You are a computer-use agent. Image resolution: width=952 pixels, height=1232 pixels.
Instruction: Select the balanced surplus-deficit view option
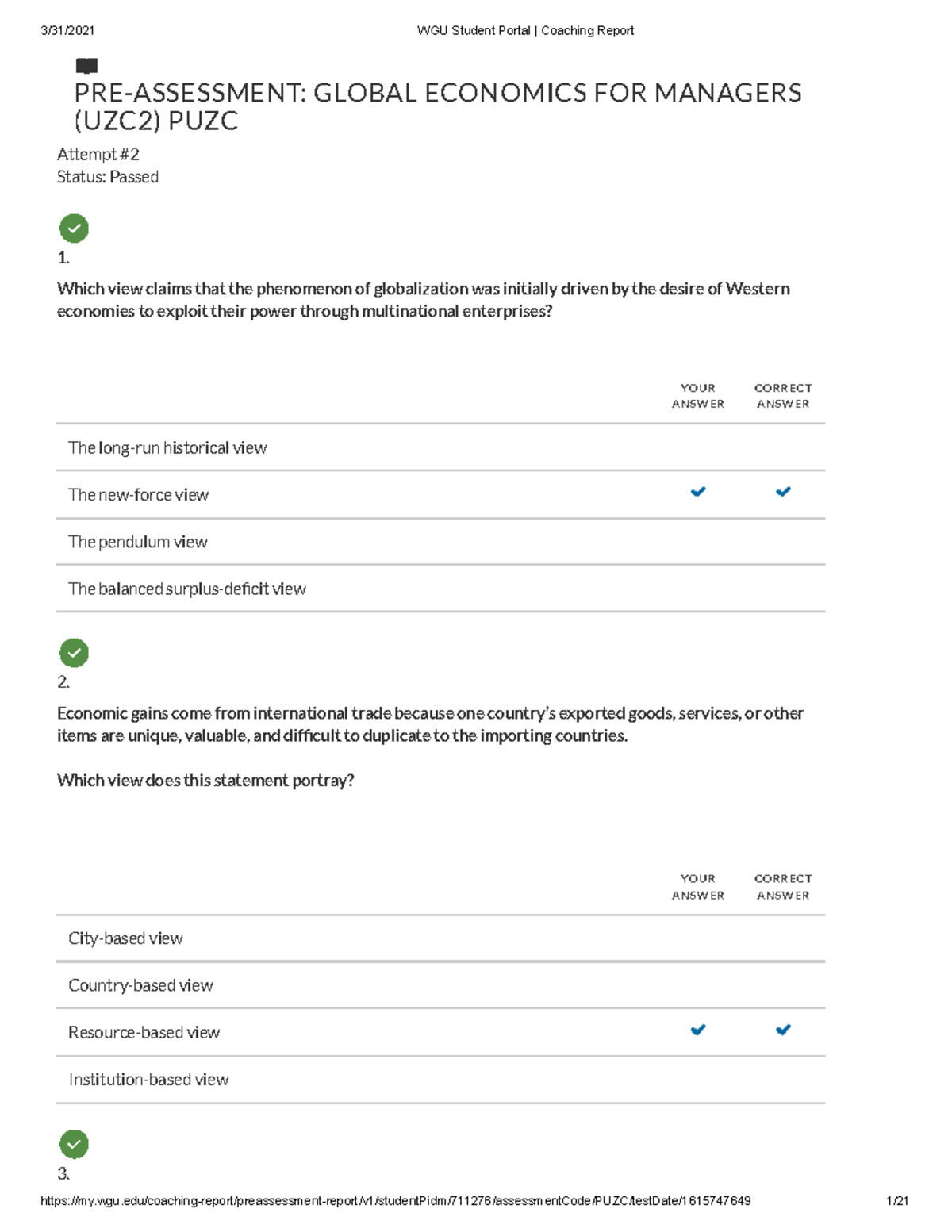click(187, 589)
